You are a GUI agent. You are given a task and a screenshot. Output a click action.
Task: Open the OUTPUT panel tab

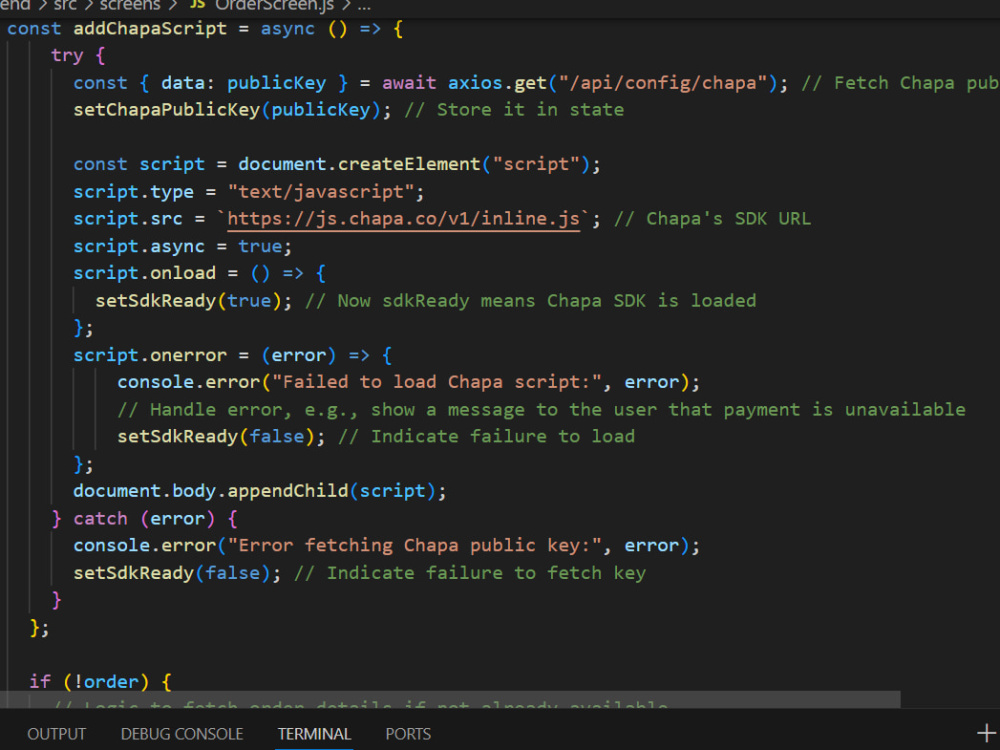56,734
